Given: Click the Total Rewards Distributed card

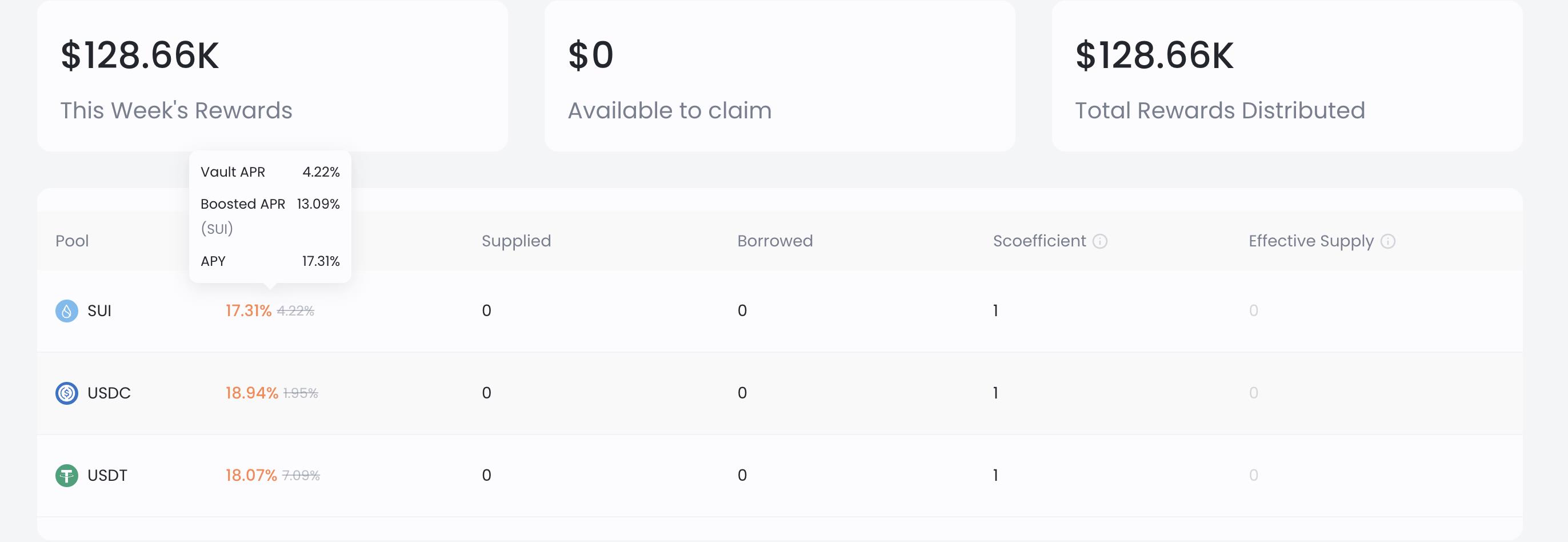Looking at the screenshot, I should [1287, 75].
